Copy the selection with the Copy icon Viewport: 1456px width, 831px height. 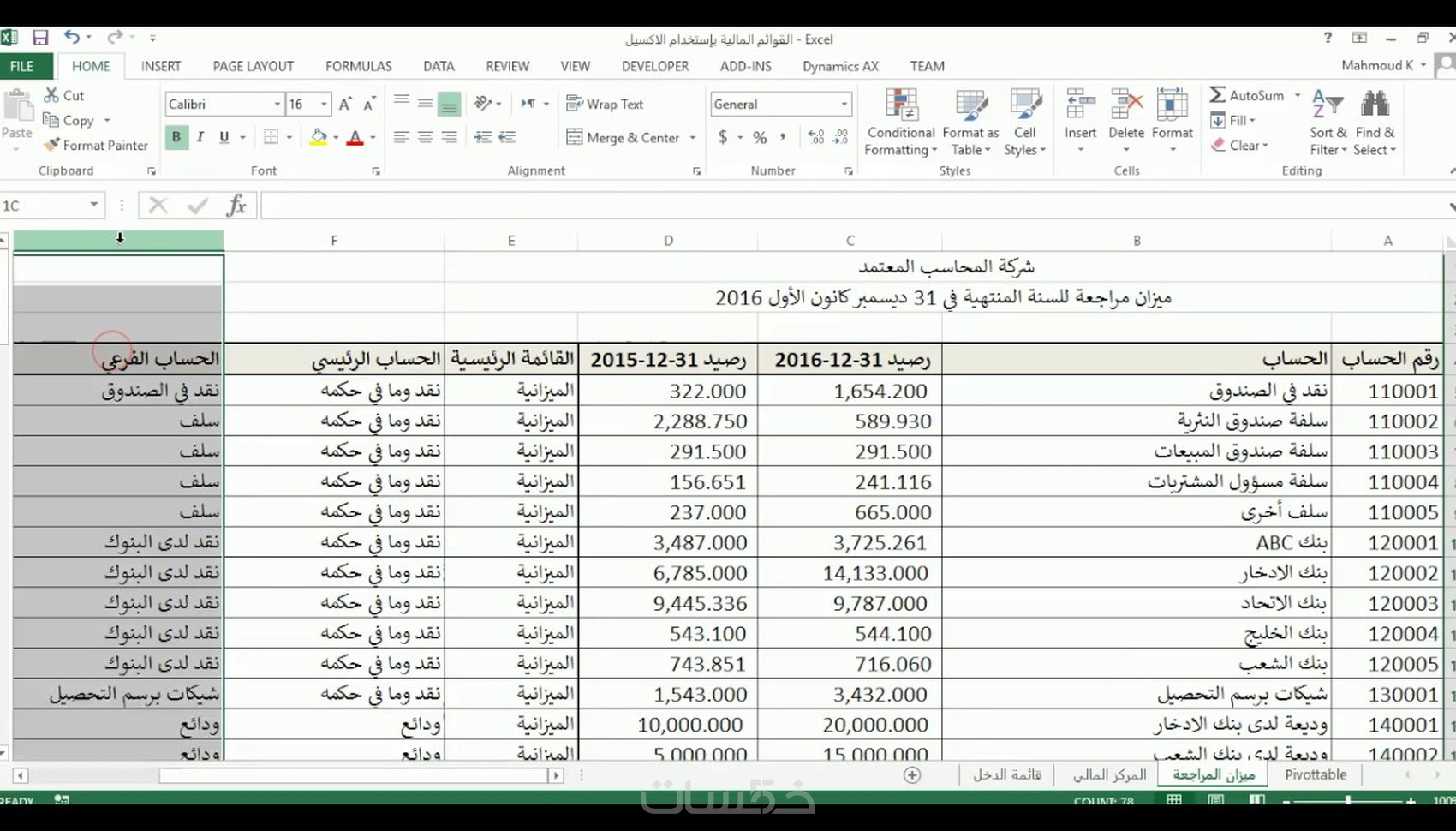(x=51, y=120)
